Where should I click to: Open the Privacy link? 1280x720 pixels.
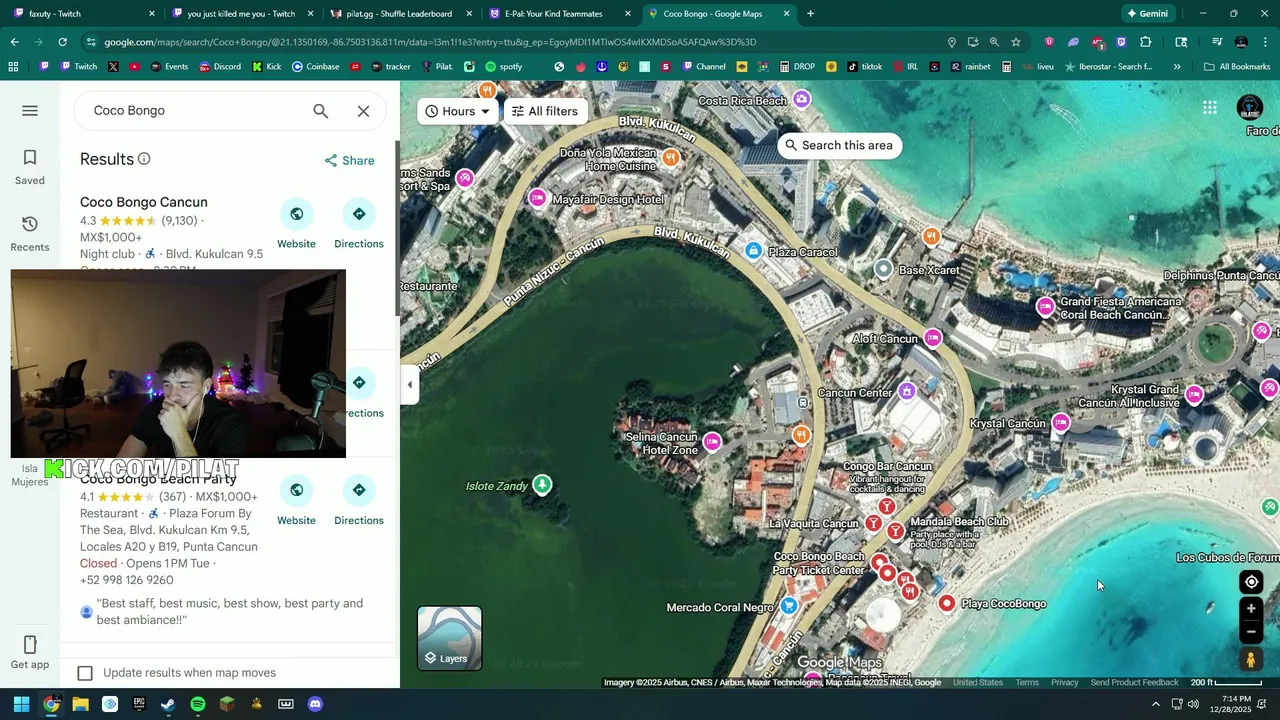[1064, 682]
